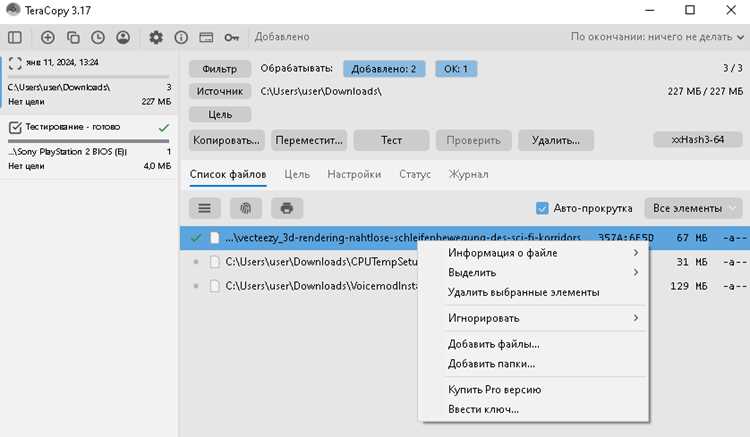Click the Источник button

click(220, 91)
